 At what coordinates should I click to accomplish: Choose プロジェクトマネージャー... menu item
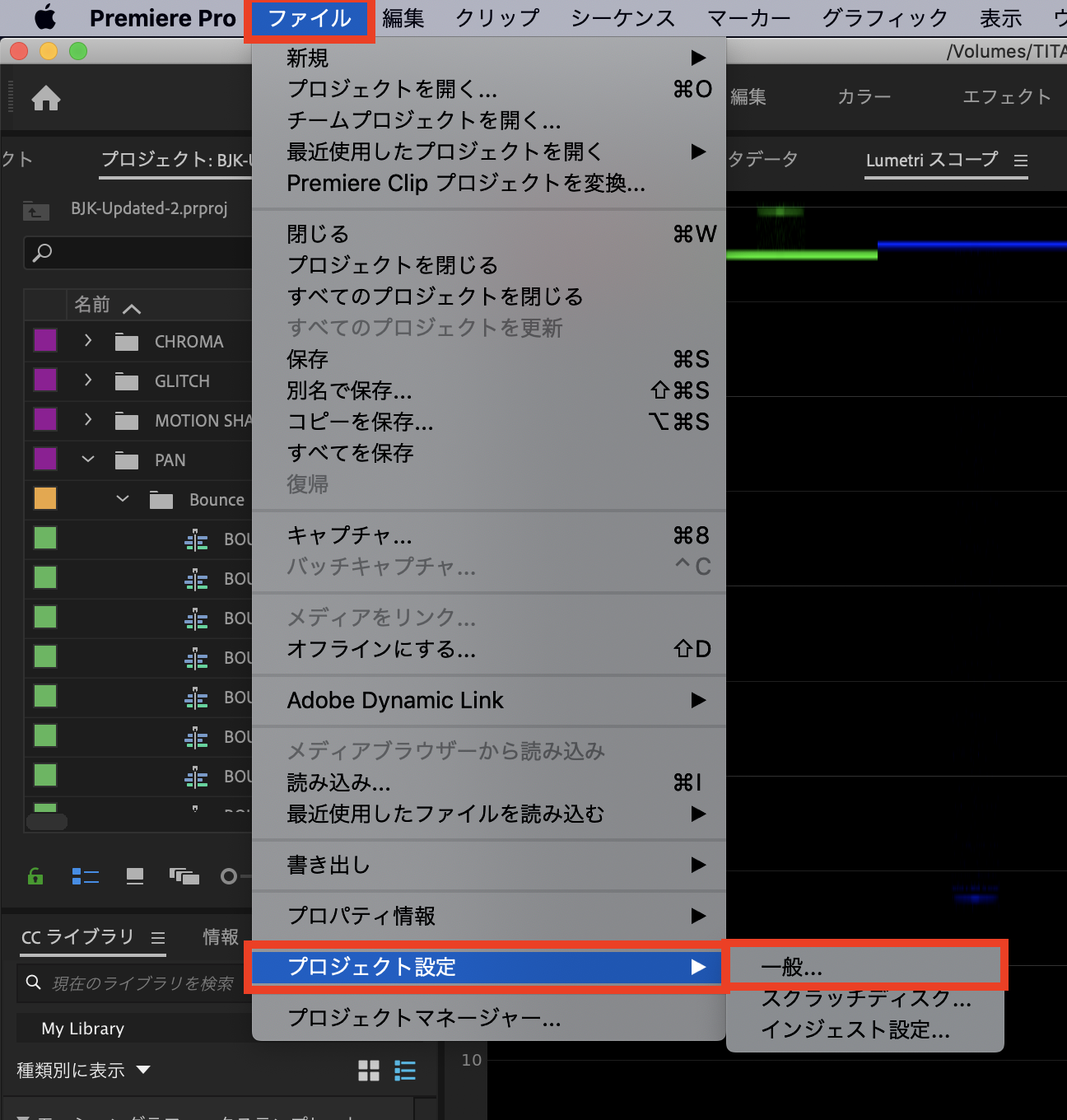(x=489, y=1018)
